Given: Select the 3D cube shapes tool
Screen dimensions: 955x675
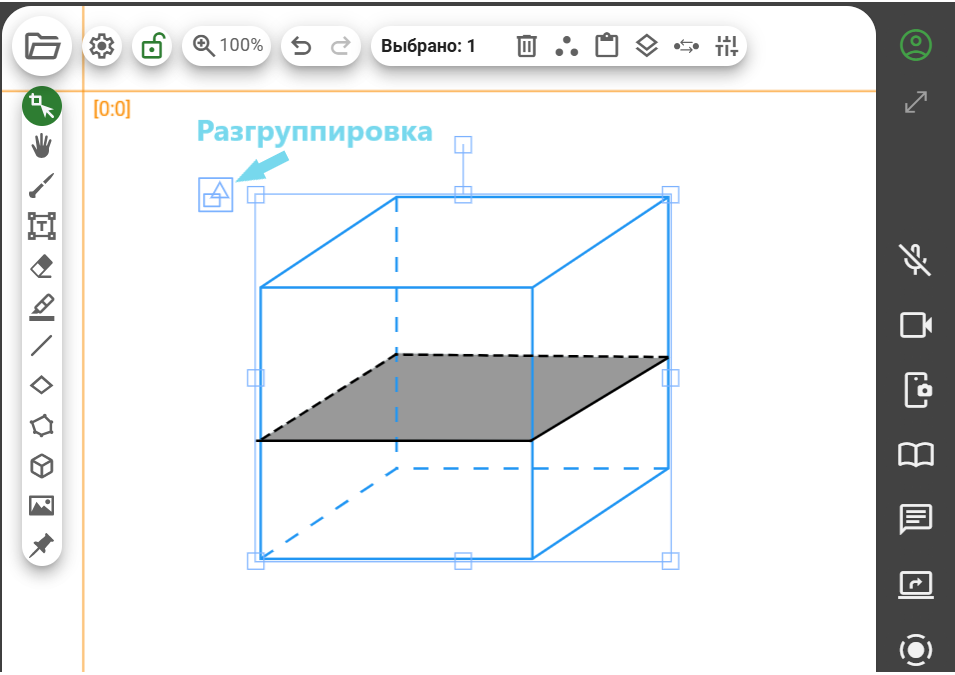Looking at the screenshot, I should (41, 466).
